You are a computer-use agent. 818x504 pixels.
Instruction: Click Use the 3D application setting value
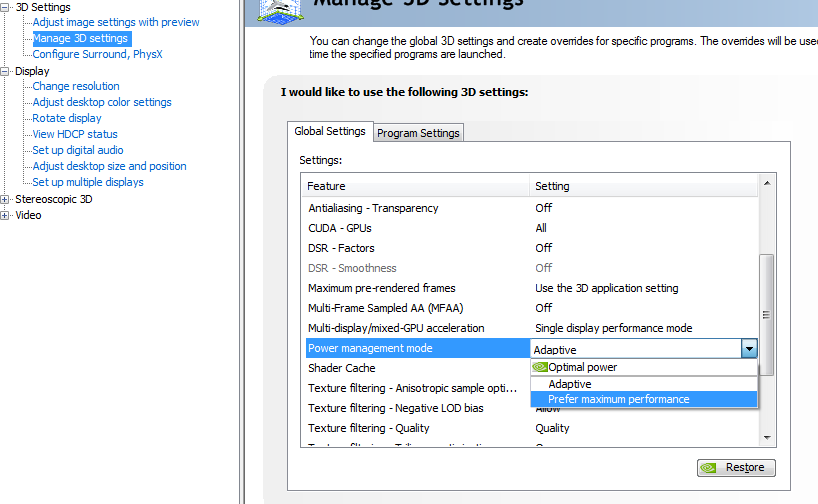607,288
